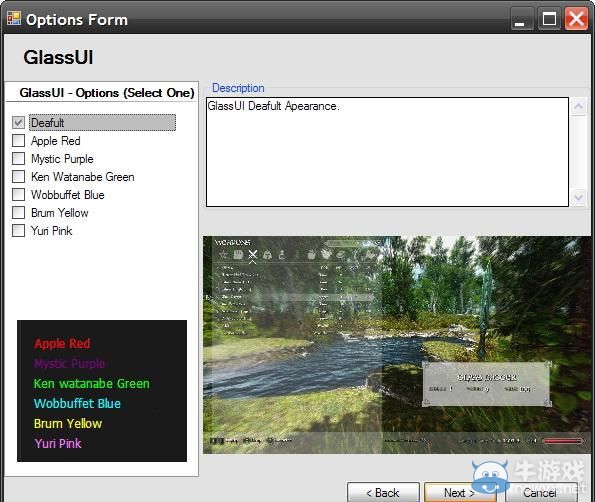Click the Options Form title bar icon
The width and height of the screenshot is (595, 502).
pos(14,18)
